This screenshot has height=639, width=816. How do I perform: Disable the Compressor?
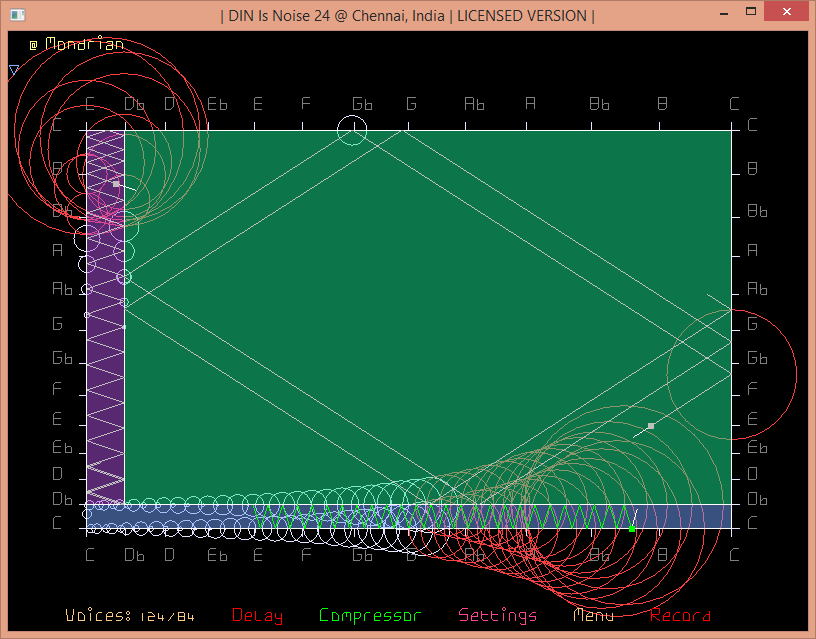[370, 616]
